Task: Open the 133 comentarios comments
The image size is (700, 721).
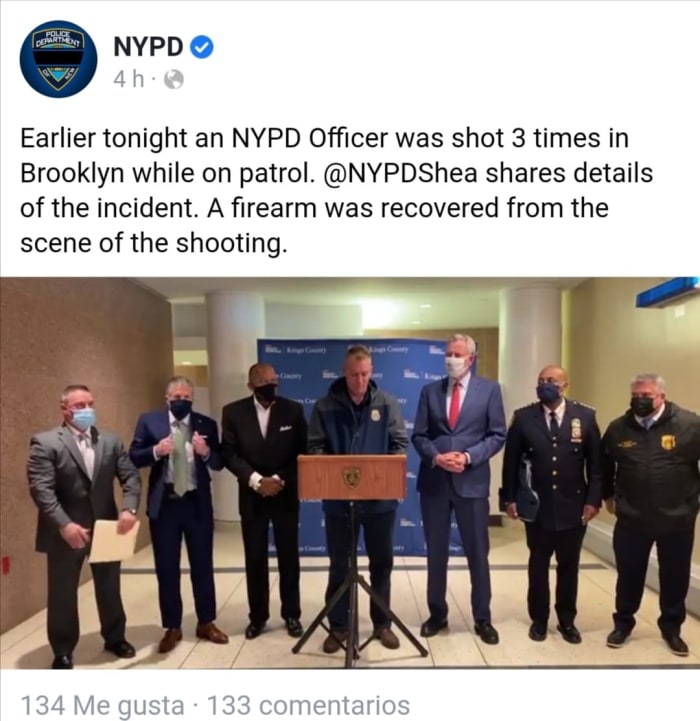Action: coord(309,705)
